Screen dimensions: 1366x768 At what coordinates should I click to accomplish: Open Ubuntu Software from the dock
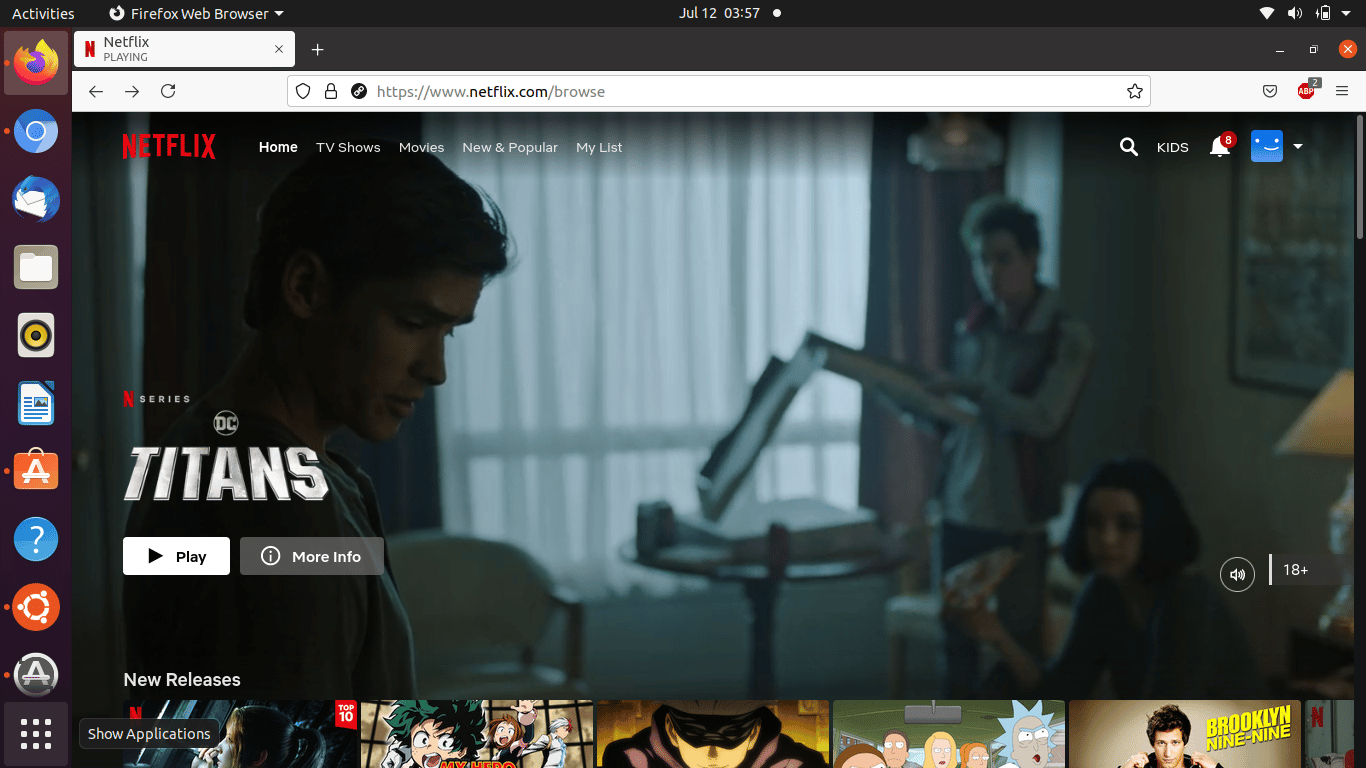click(36, 471)
